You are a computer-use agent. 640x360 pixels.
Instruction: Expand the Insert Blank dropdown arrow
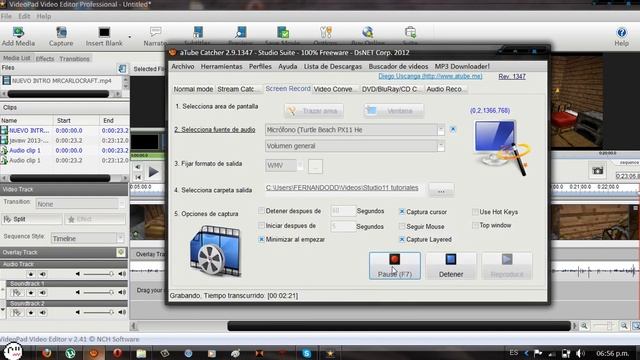(130, 37)
